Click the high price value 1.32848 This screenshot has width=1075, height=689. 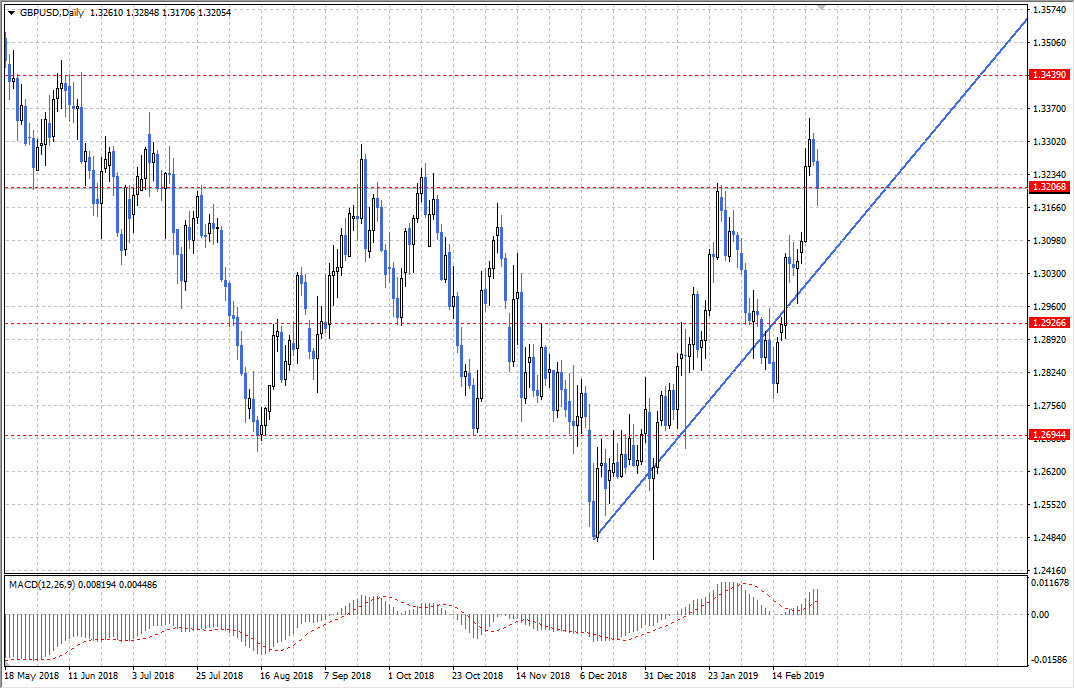pos(141,13)
